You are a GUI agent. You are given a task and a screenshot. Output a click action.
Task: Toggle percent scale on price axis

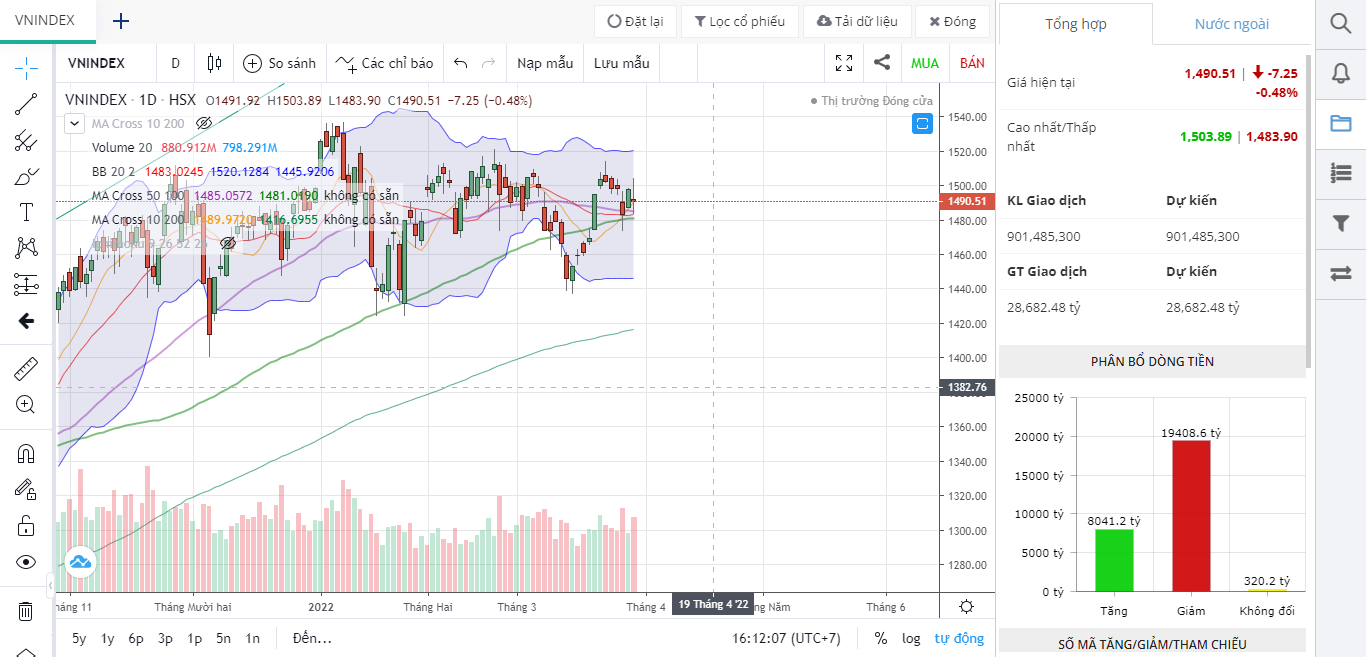pos(880,638)
